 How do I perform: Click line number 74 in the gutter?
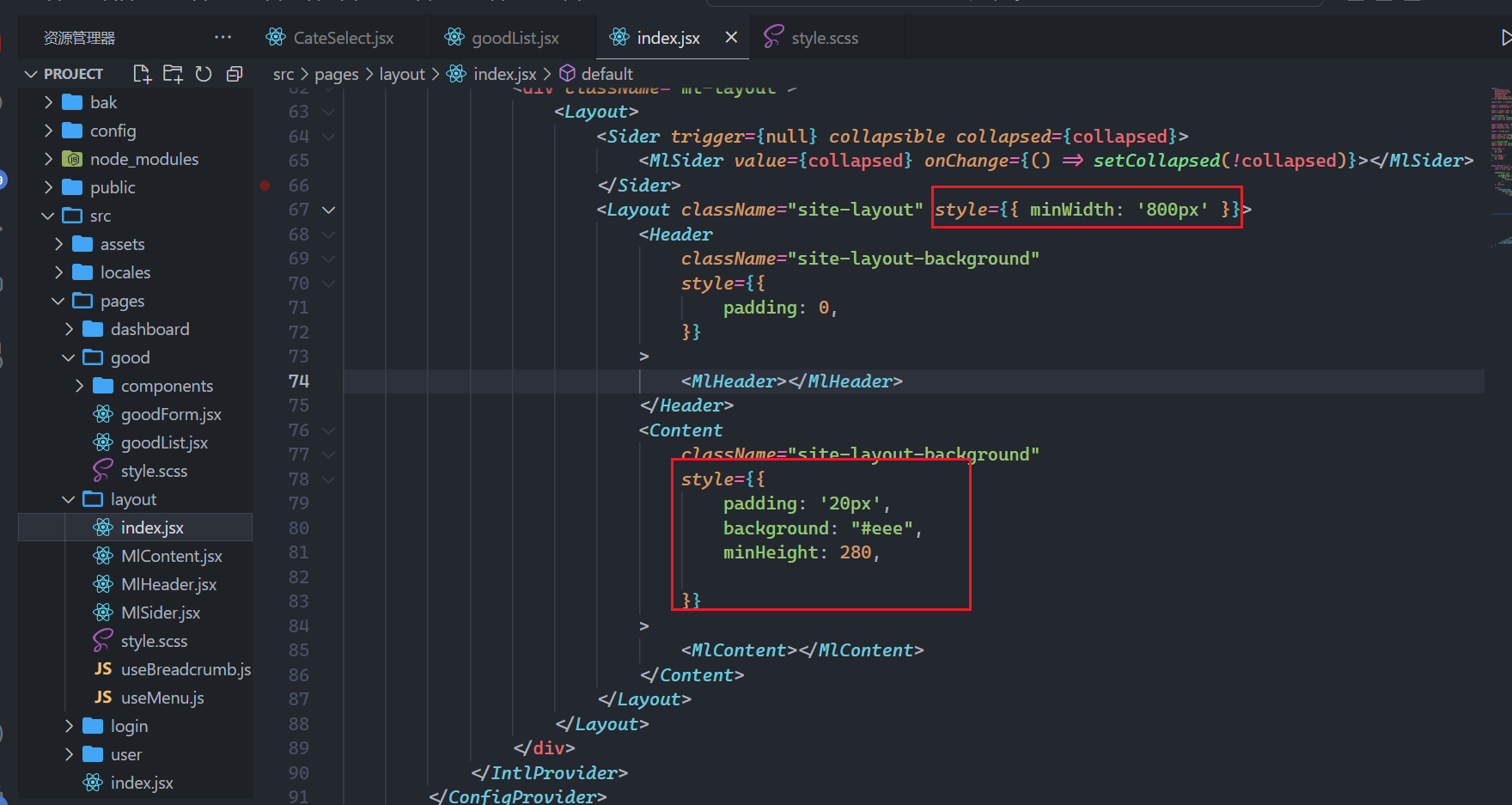[298, 381]
